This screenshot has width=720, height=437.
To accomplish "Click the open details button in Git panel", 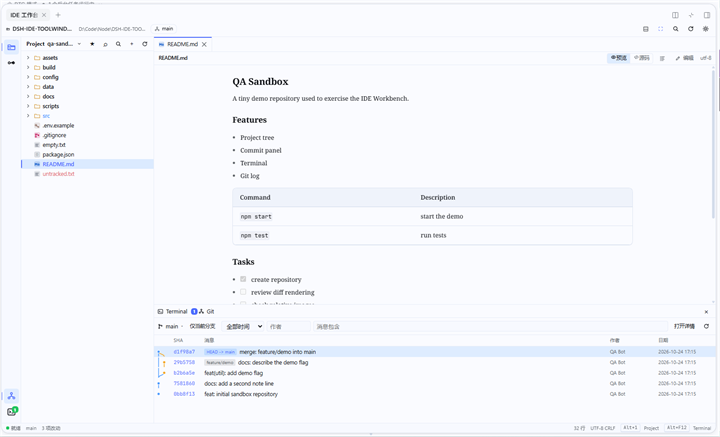I will coord(684,326).
